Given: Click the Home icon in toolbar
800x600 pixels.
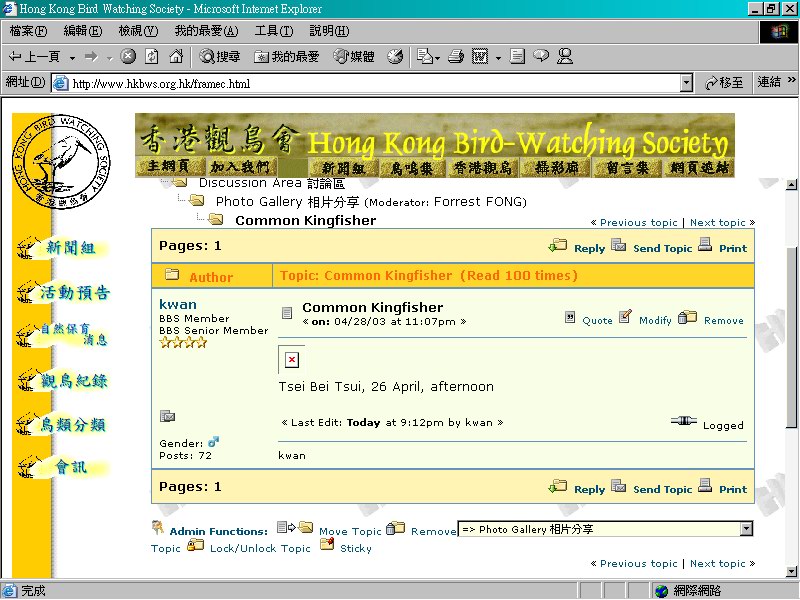Looking at the screenshot, I should pos(176,56).
